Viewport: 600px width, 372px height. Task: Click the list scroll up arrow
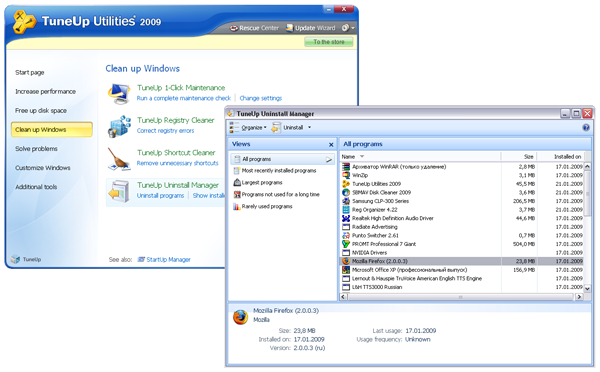(587, 166)
